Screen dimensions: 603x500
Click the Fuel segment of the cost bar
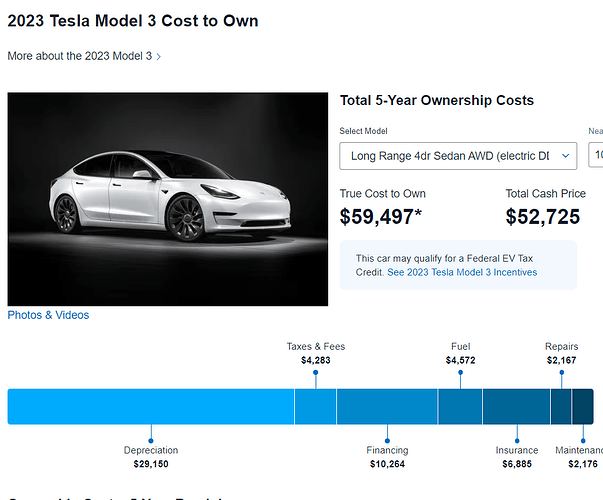[x=460, y=406]
